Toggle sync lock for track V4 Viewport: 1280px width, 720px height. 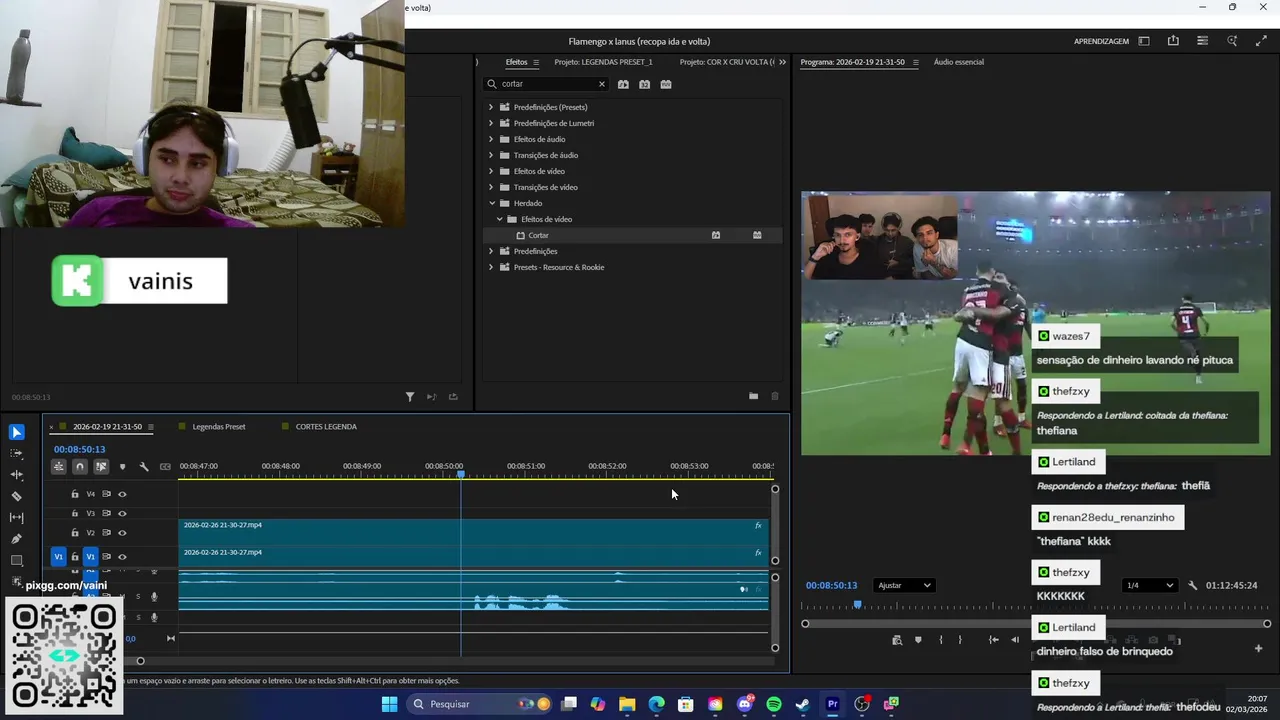click(x=106, y=494)
